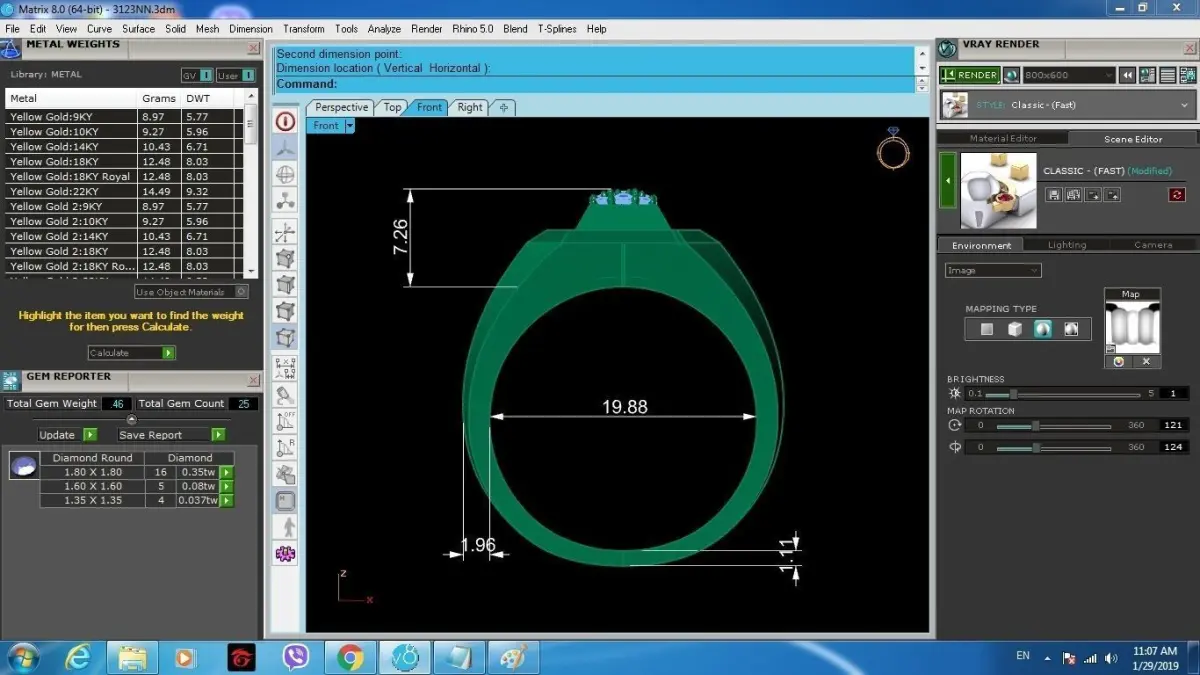Click the save style floppy disk icon
This screenshot has width=1200, height=675.
pos(1053,195)
